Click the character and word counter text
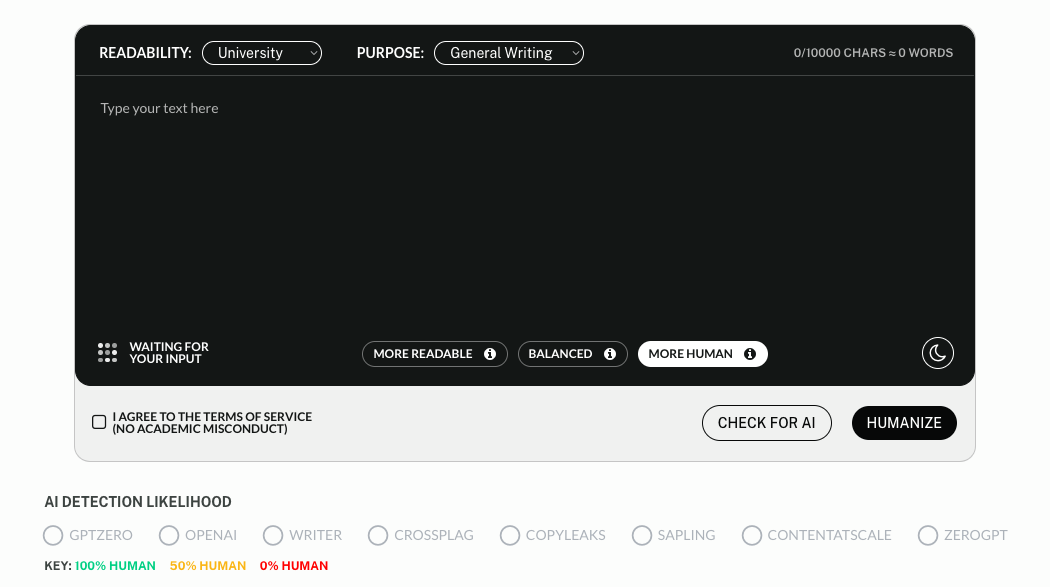1050x587 pixels. (873, 53)
